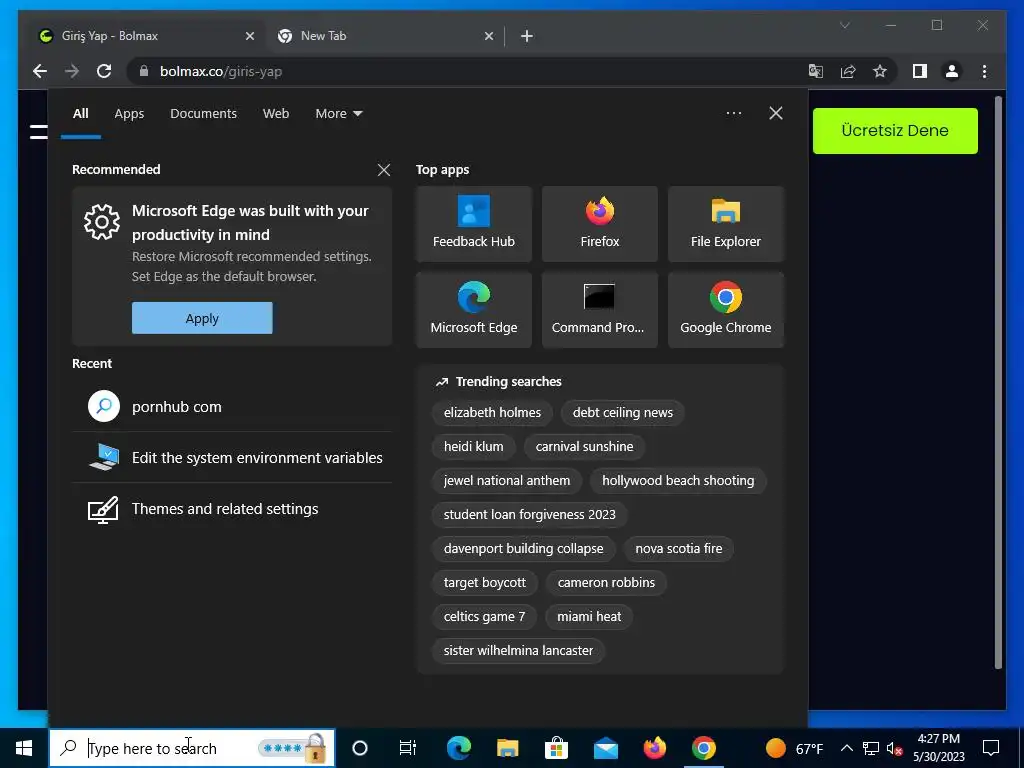The height and width of the screenshot is (768, 1024).
Task: Select sister wilhelmina lancaster chip
Action: [518, 650]
